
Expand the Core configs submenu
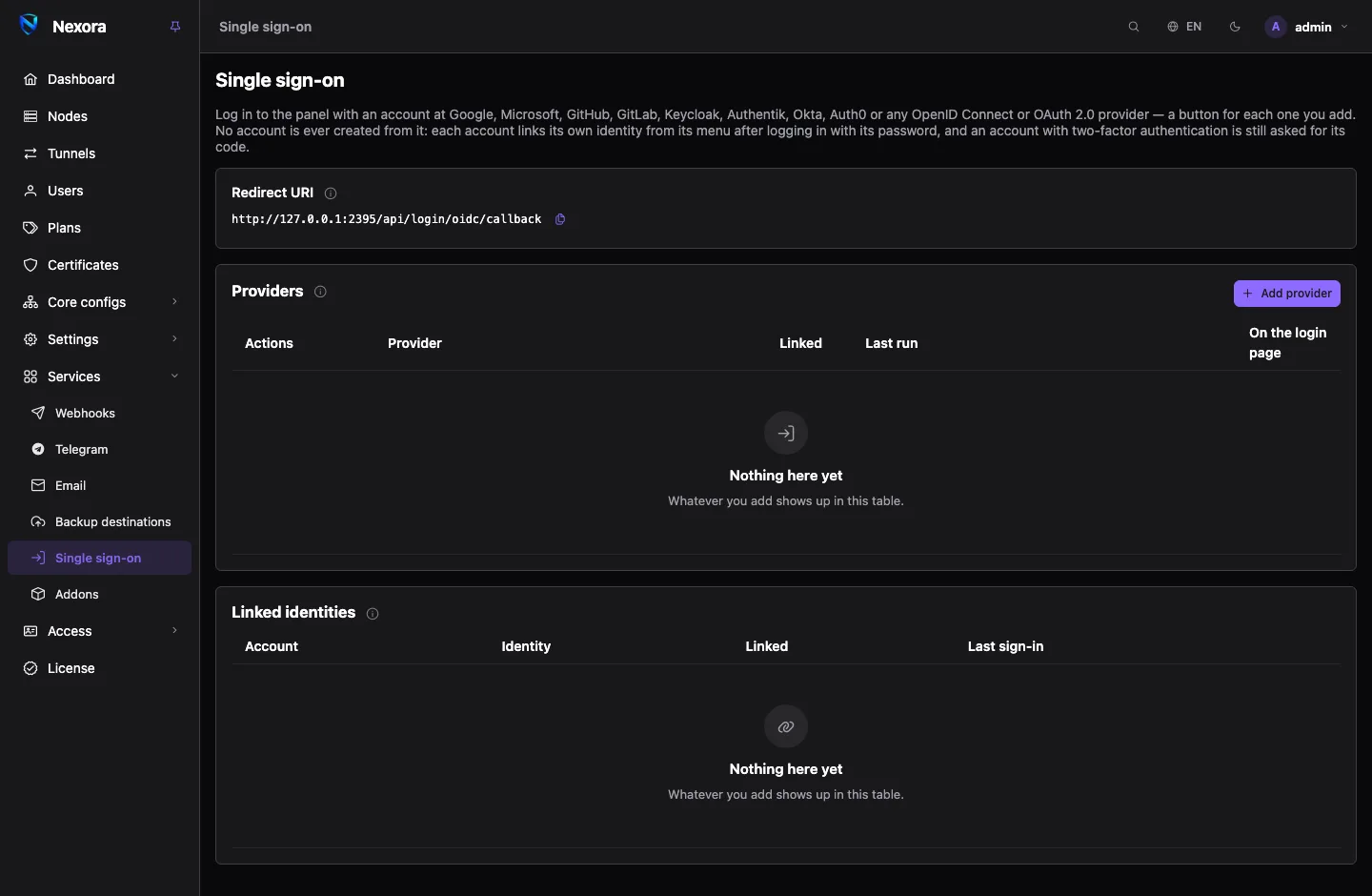click(100, 302)
